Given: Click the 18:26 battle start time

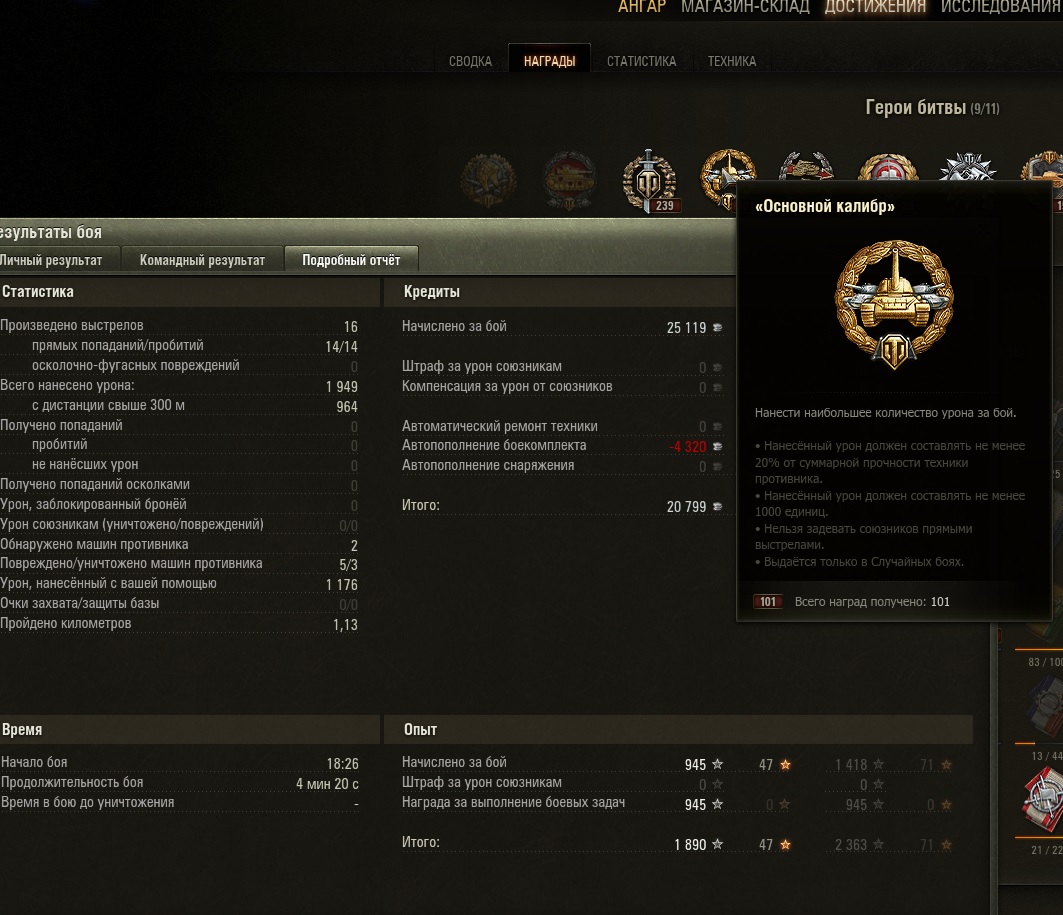Looking at the screenshot, I should click(x=342, y=764).
